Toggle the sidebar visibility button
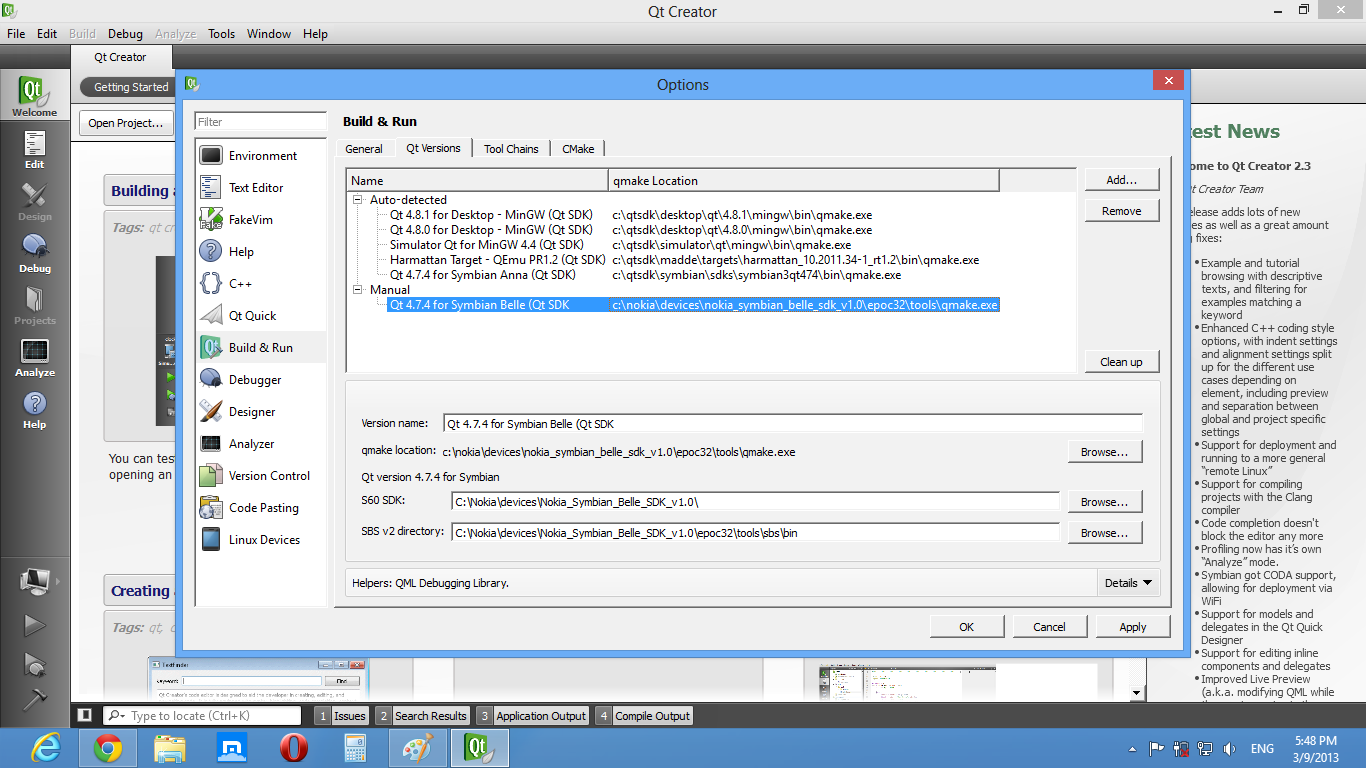Screen dimensions: 1366x768 tap(85, 715)
